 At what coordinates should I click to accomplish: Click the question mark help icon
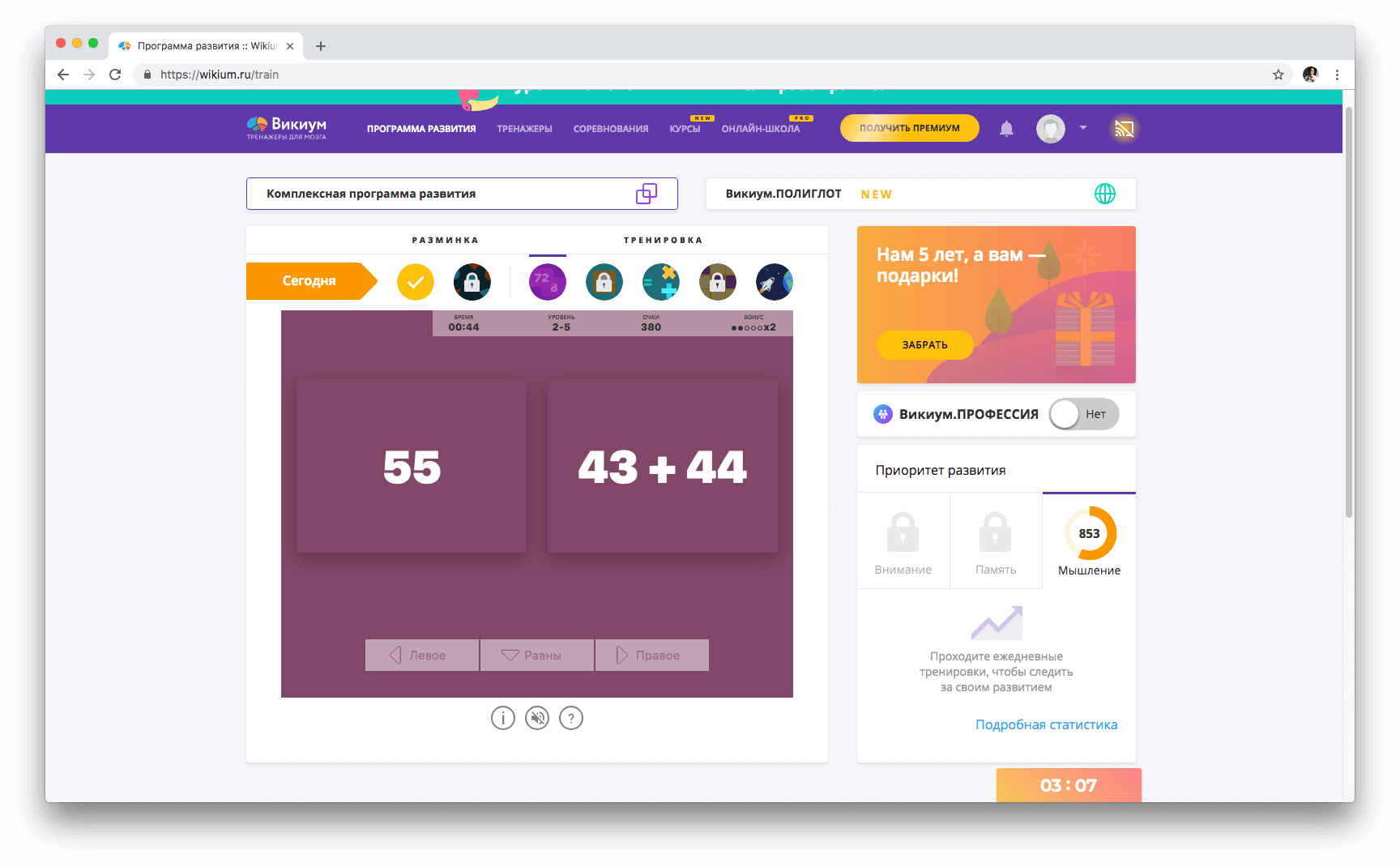pyautogui.click(x=571, y=718)
